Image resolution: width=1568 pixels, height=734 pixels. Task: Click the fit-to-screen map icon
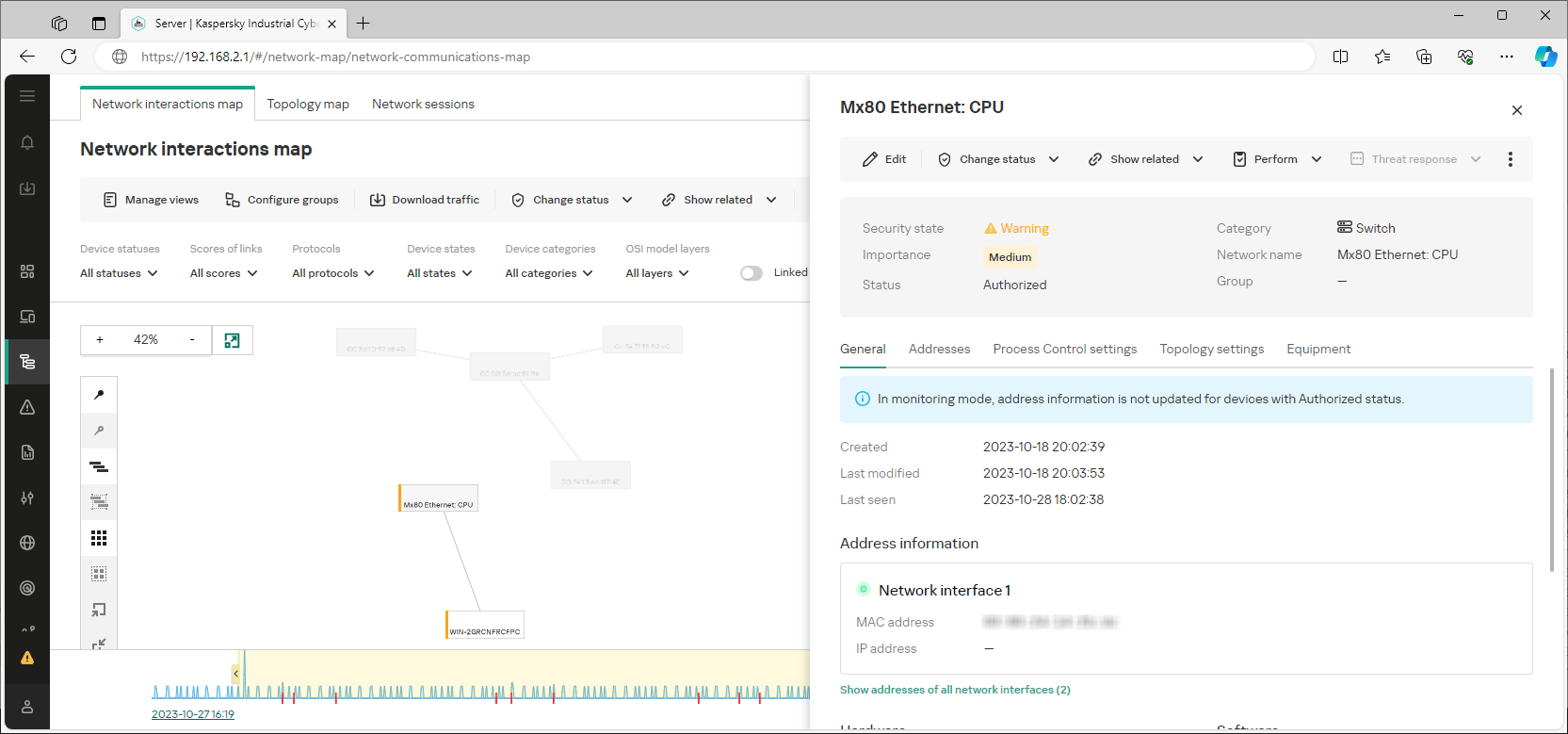232,340
